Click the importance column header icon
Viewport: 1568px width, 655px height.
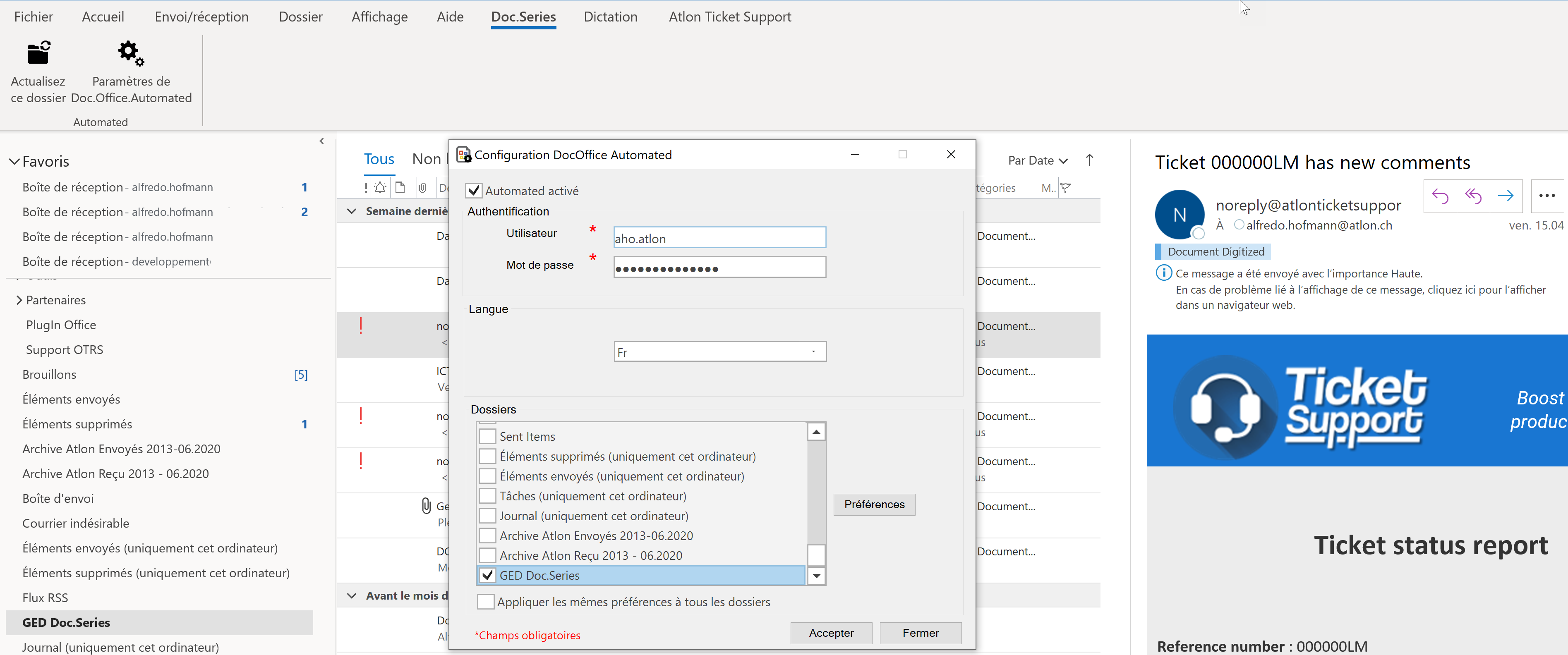coord(365,188)
